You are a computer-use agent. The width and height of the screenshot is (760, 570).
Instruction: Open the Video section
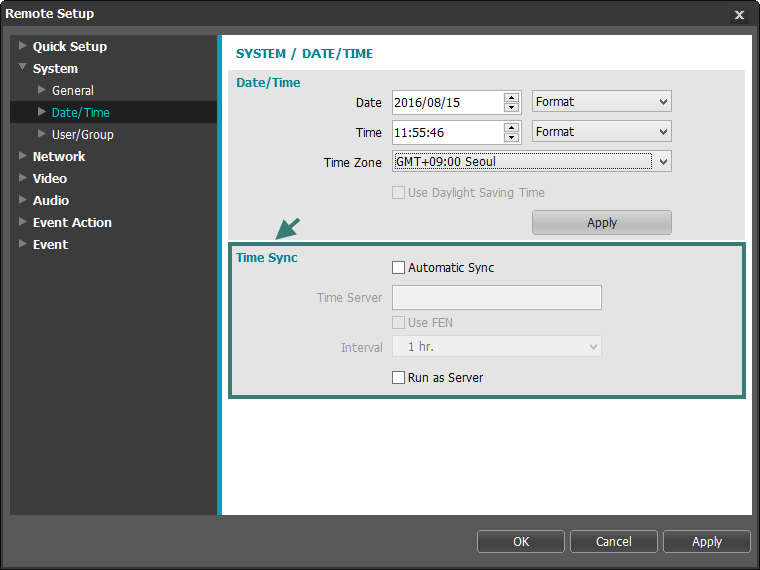point(50,178)
